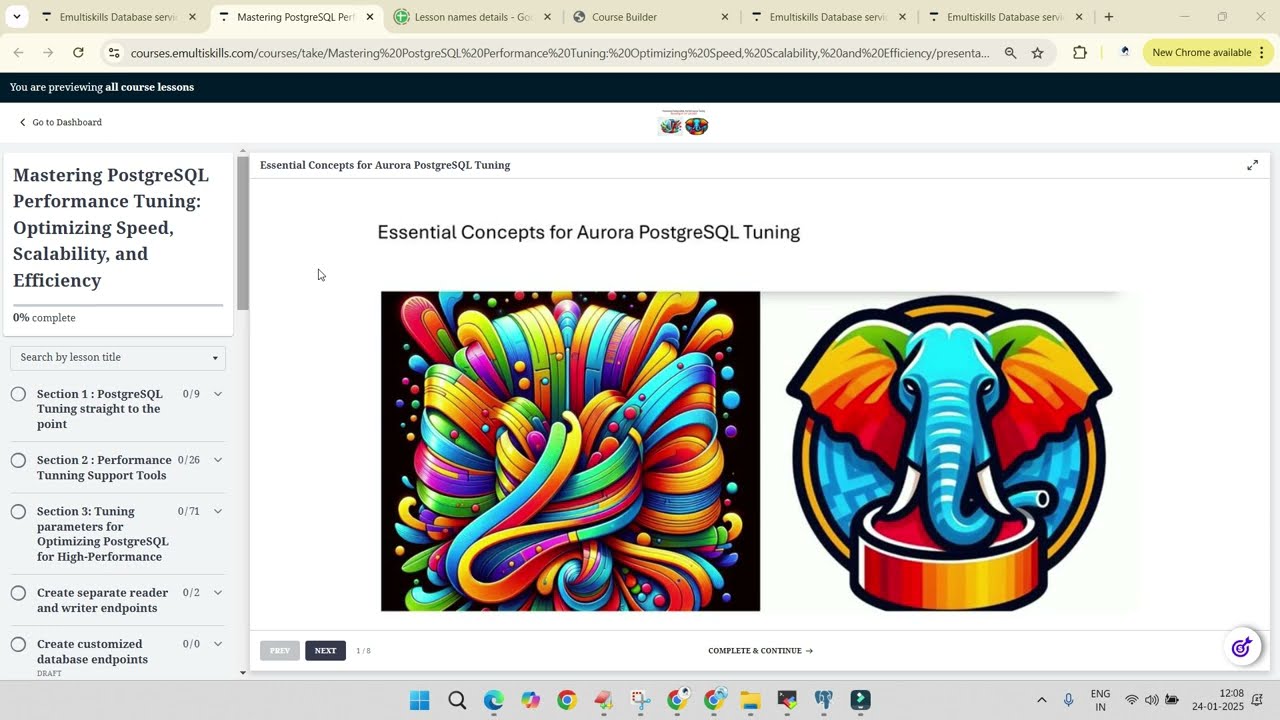Show hidden system tray icons
Screen dimensions: 1280x720
coord(1041,700)
